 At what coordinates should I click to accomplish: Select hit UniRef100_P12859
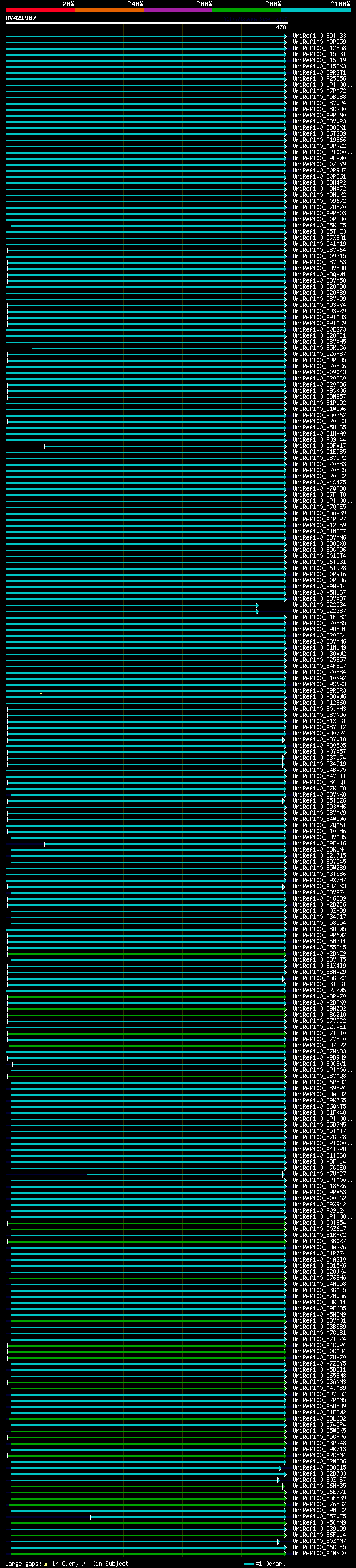click(x=319, y=525)
